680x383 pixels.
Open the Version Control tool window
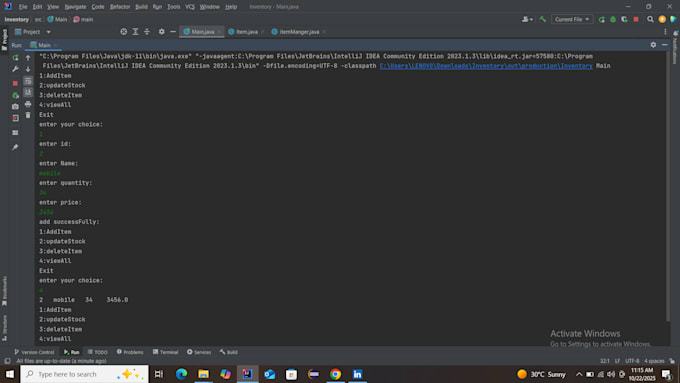[34, 352]
